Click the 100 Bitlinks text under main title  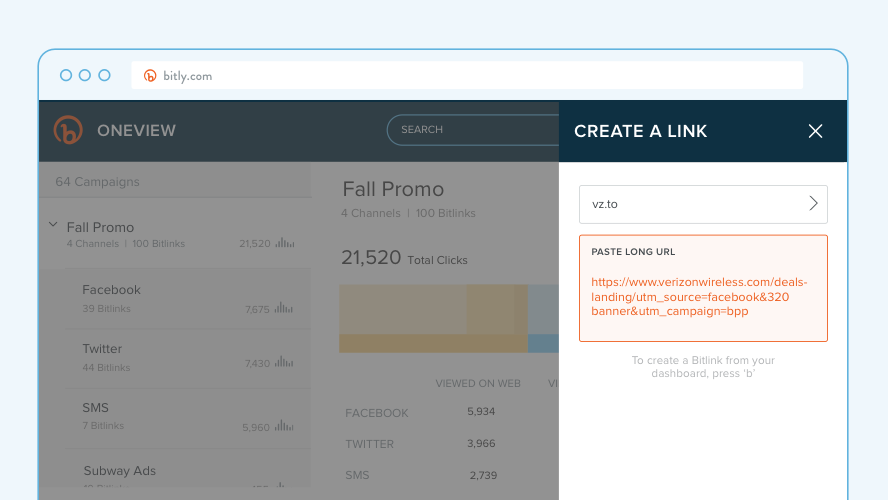(x=446, y=213)
